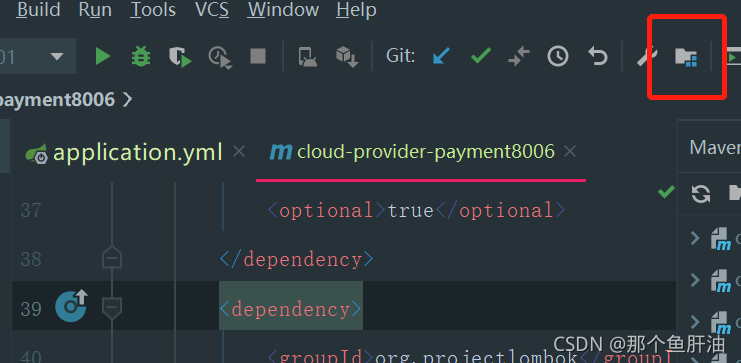
Task: Close the application.yml tab
Action: (239, 152)
